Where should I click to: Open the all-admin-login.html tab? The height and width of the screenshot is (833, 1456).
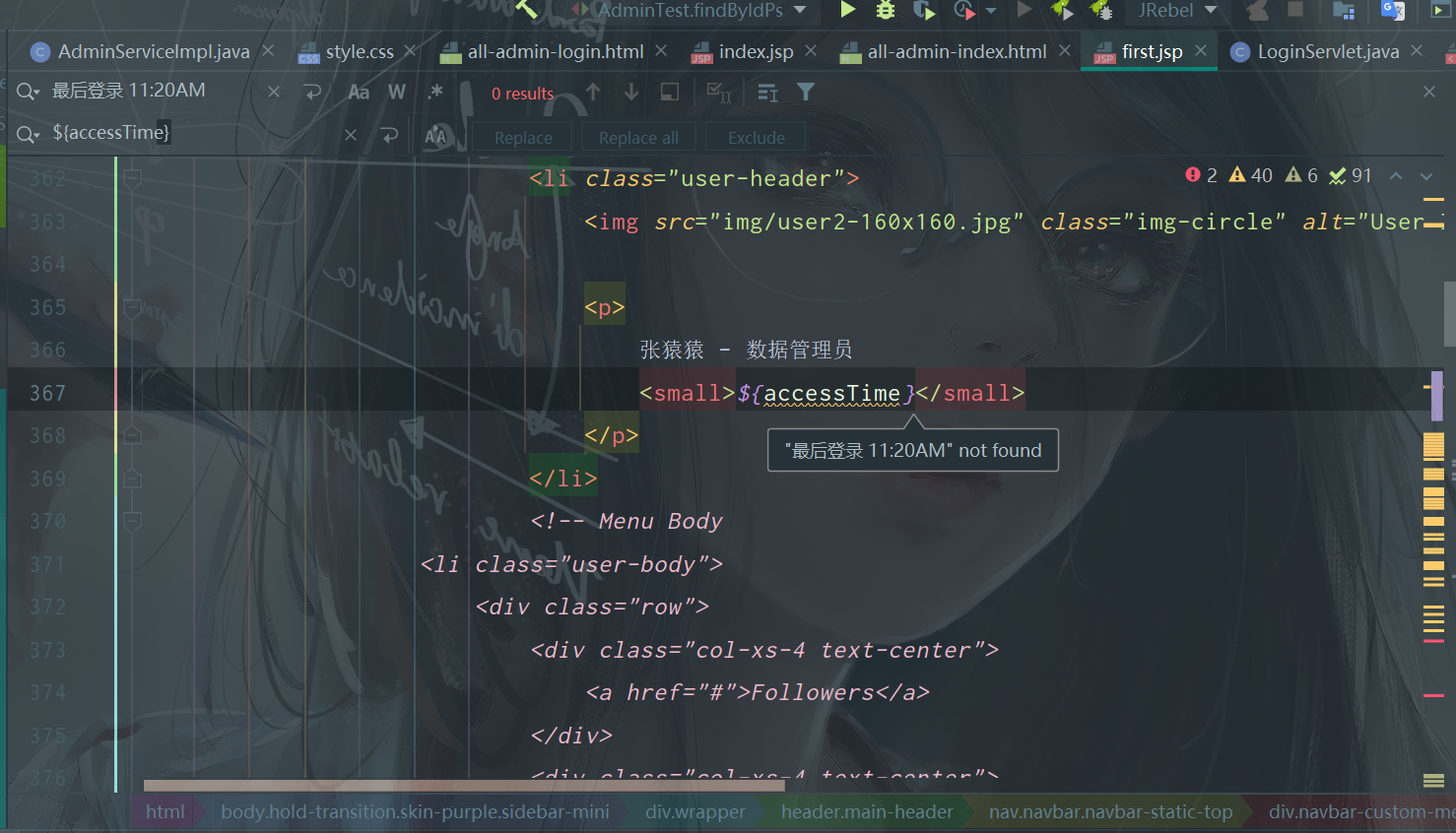coord(556,51)
